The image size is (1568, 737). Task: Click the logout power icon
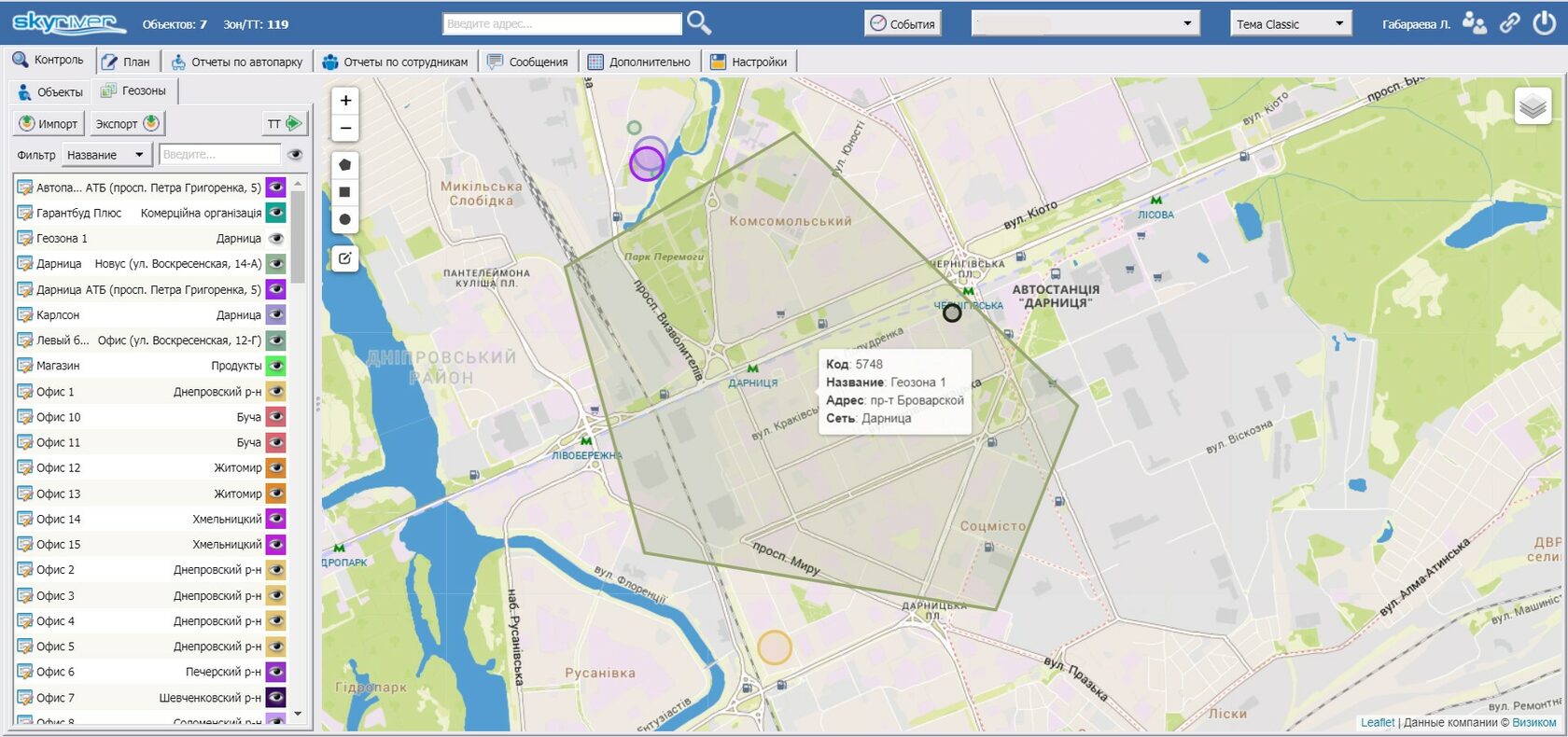[1545, 23]
